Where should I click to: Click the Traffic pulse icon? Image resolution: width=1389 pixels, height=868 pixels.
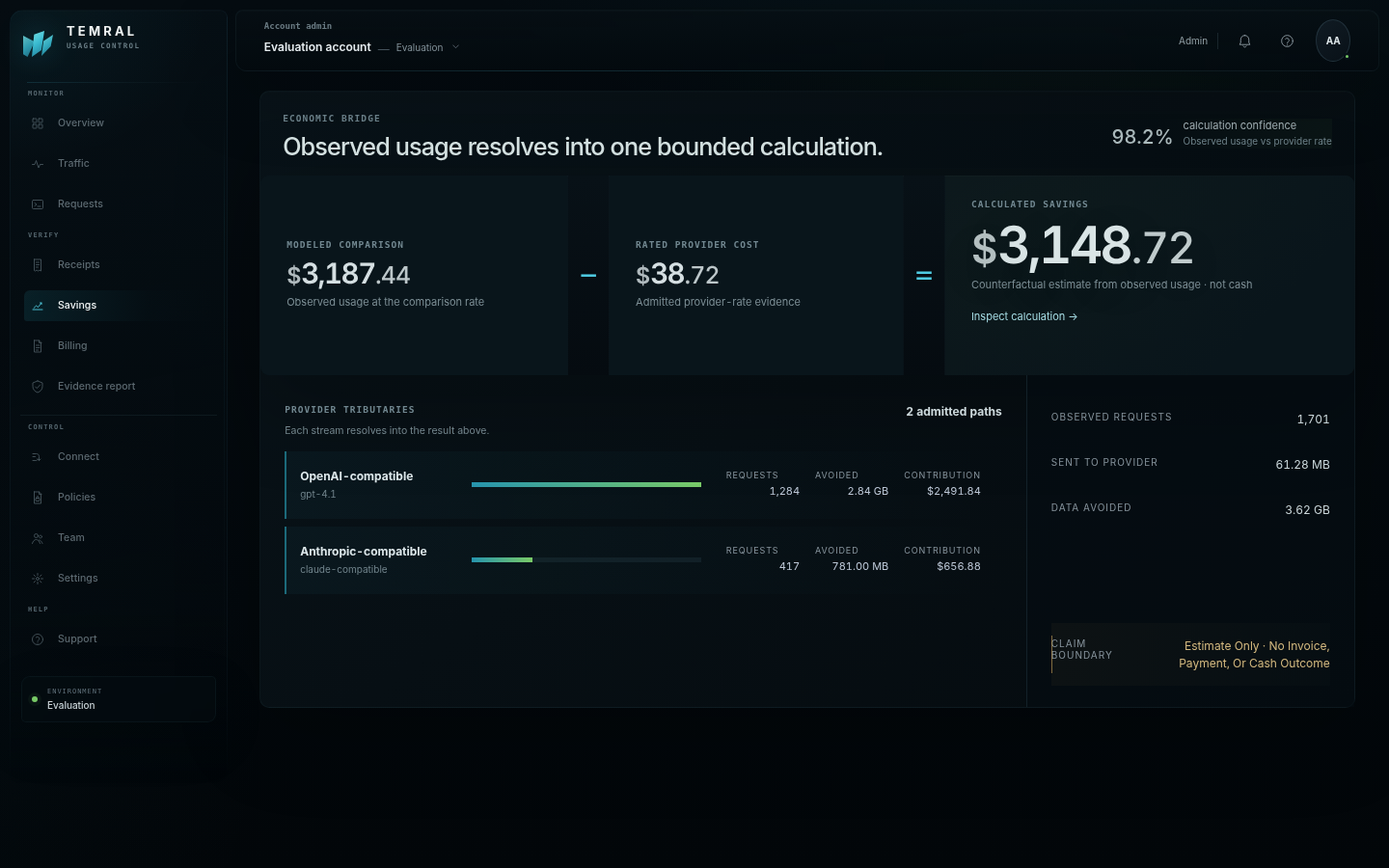38,164
